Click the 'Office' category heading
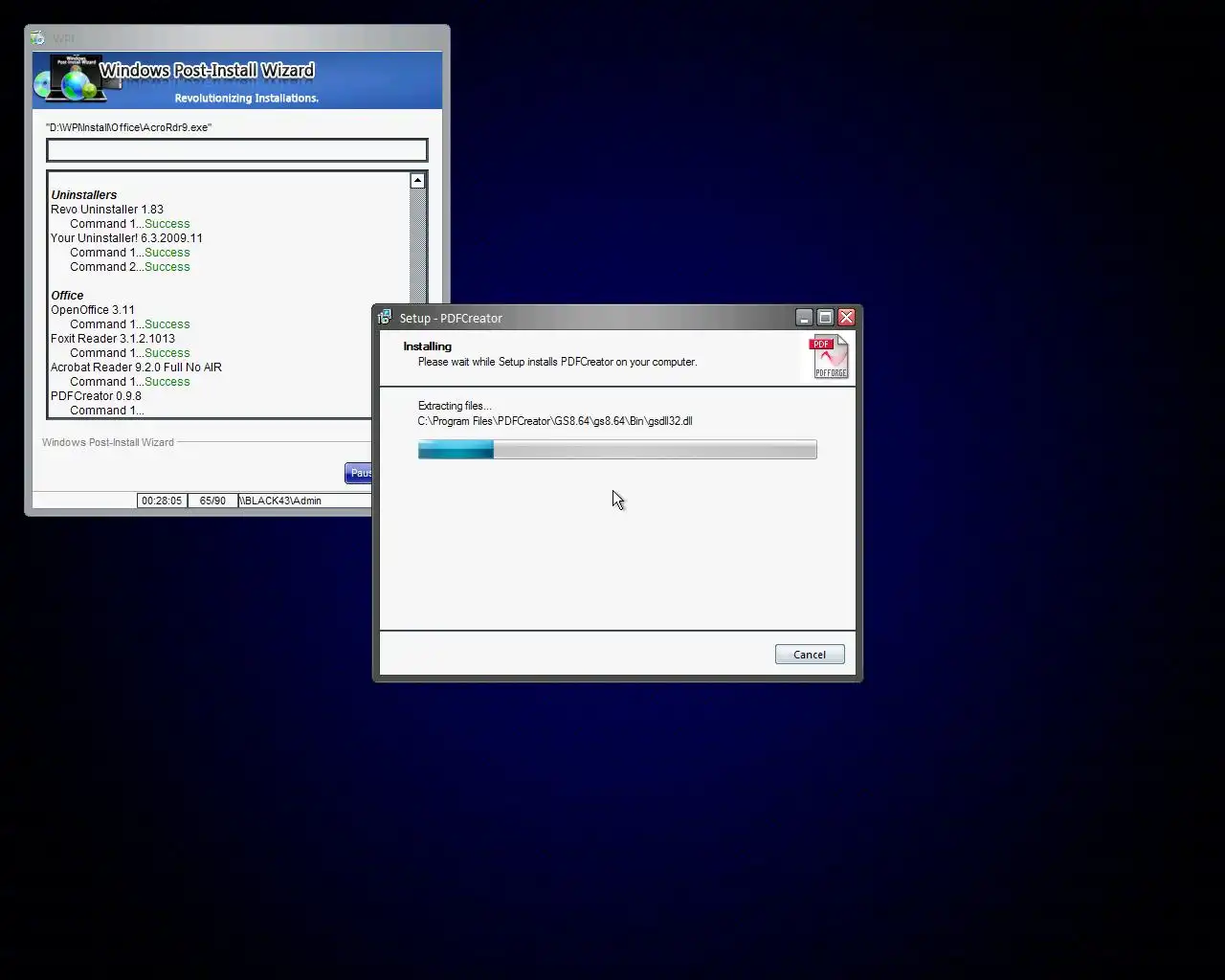This screenshot has height=980, width=1225. (67, 296)
